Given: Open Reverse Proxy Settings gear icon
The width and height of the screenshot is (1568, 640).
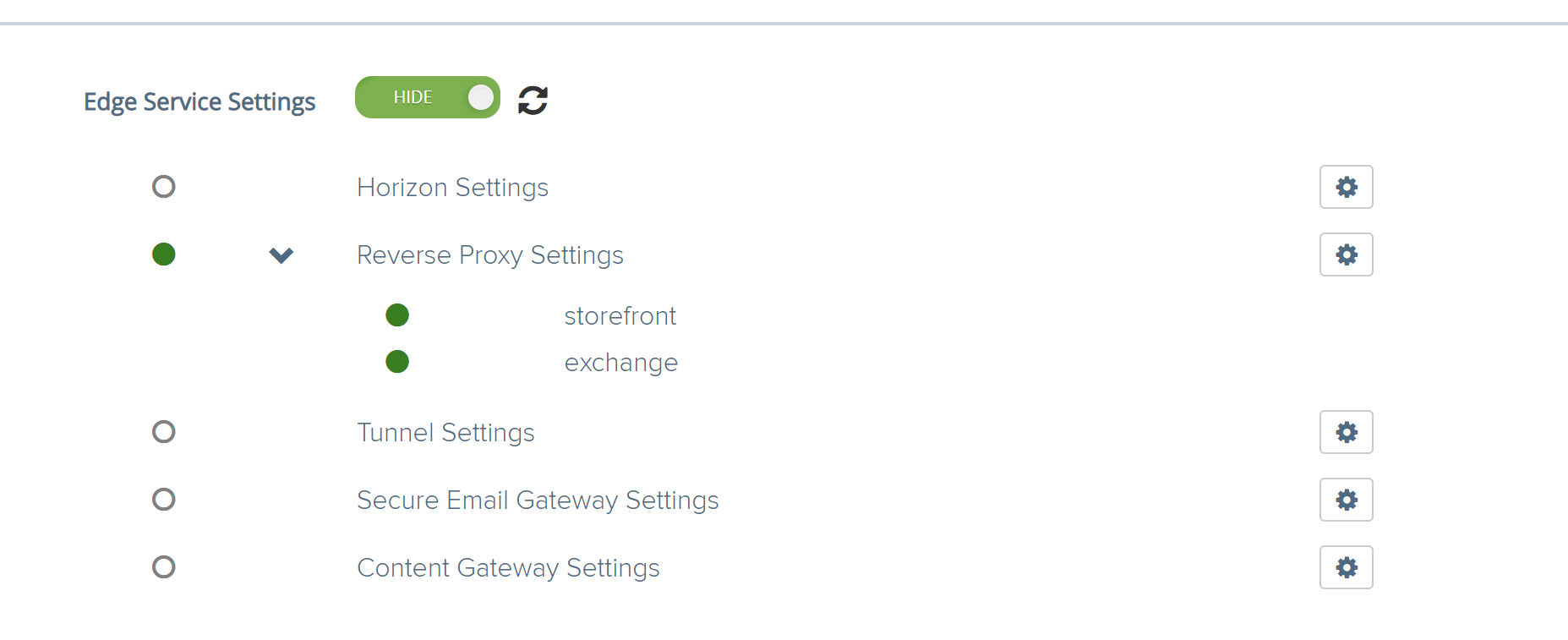Looking at the screenshot, I should pyautogui.click(x=1346, y=254).
